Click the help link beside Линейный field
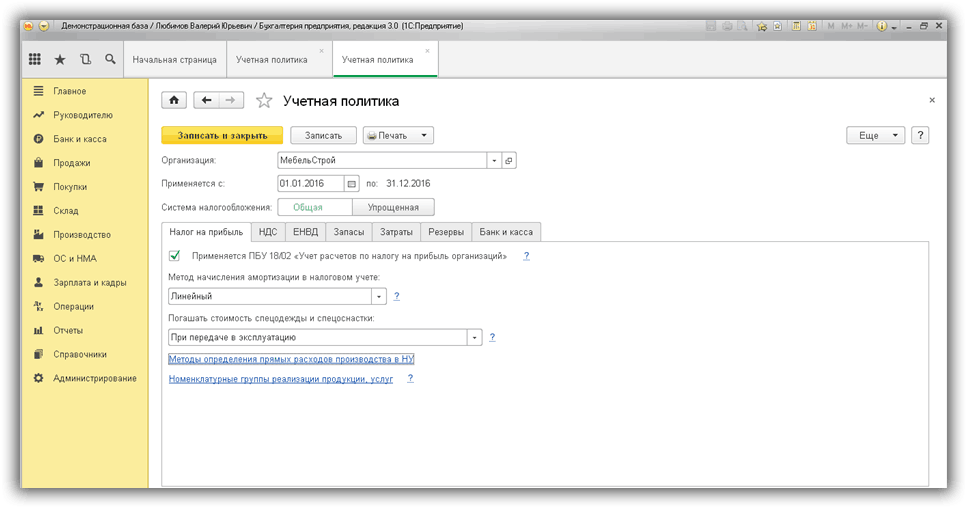 [x=397, y=297]
